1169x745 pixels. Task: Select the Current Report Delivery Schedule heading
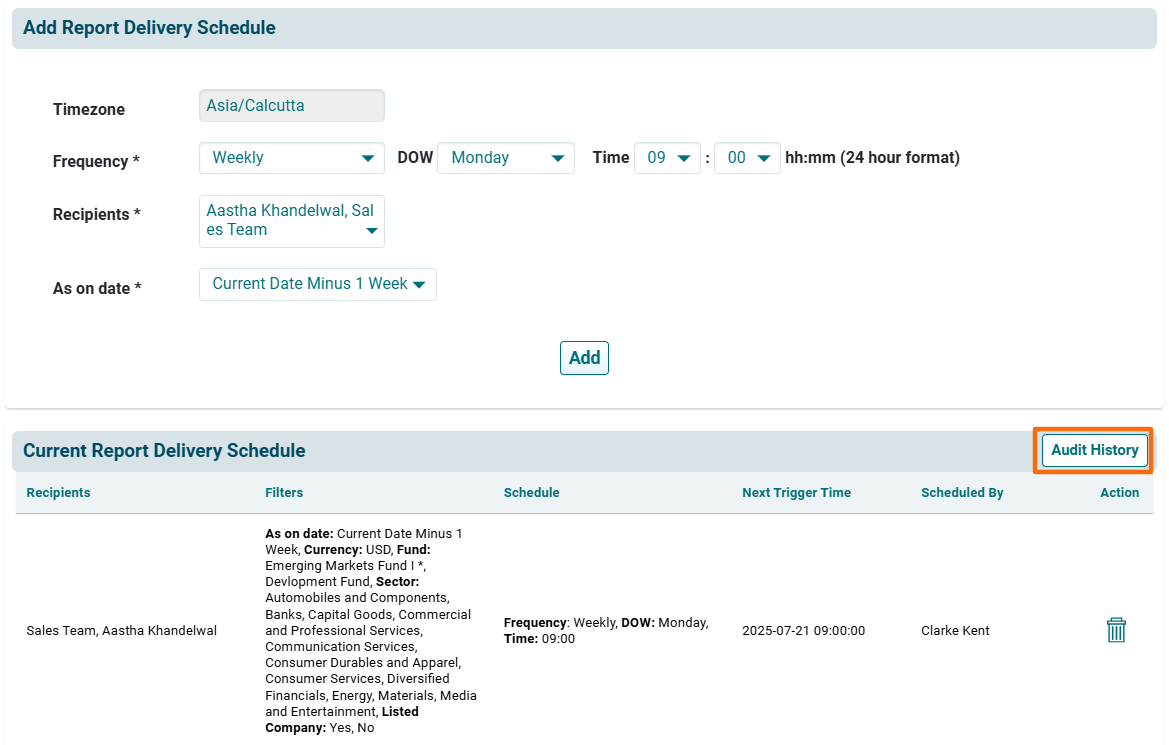tap(164, 451)
